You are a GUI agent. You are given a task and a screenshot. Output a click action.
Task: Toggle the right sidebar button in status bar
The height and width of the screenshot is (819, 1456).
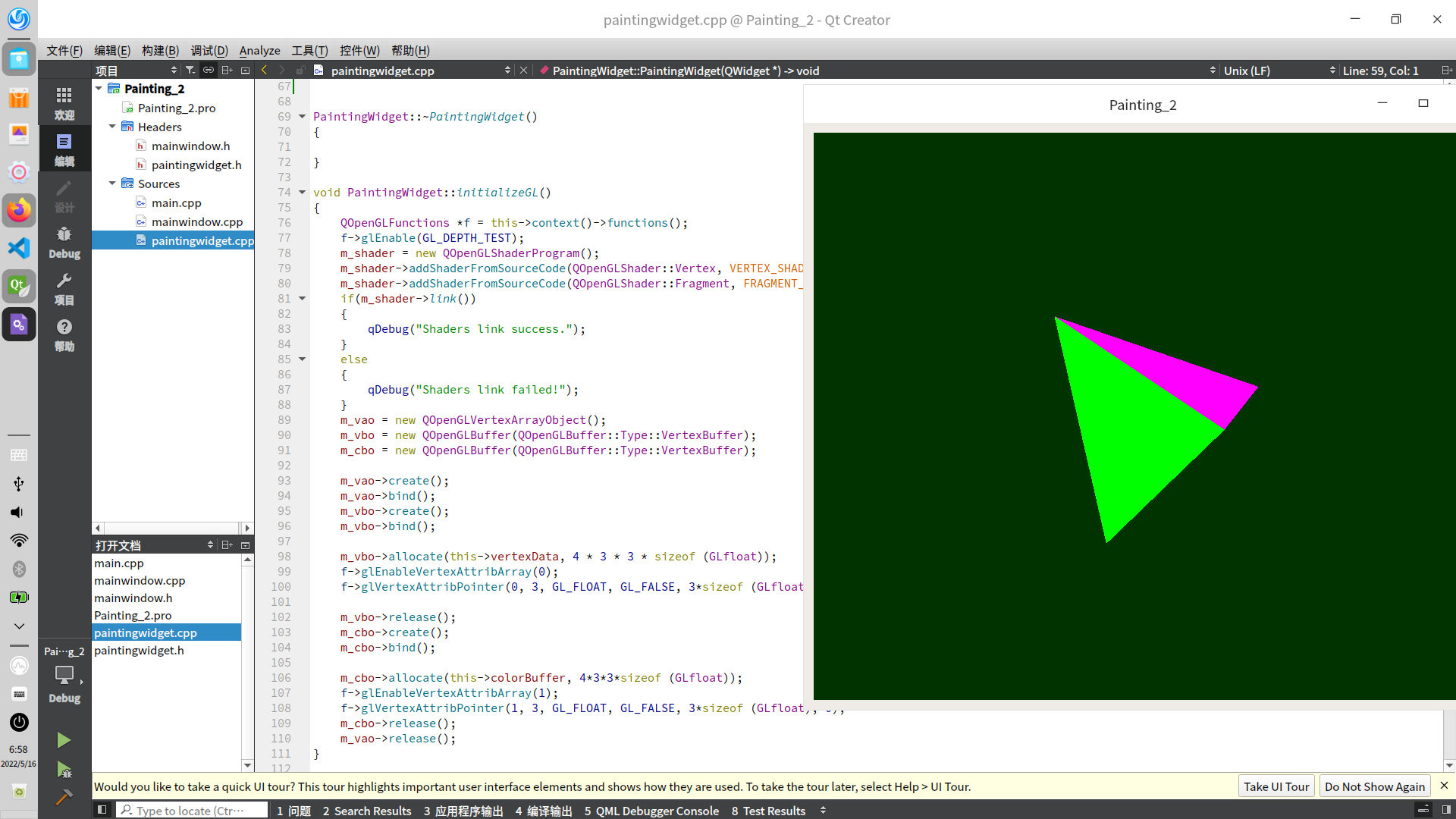click(1446, 810)
